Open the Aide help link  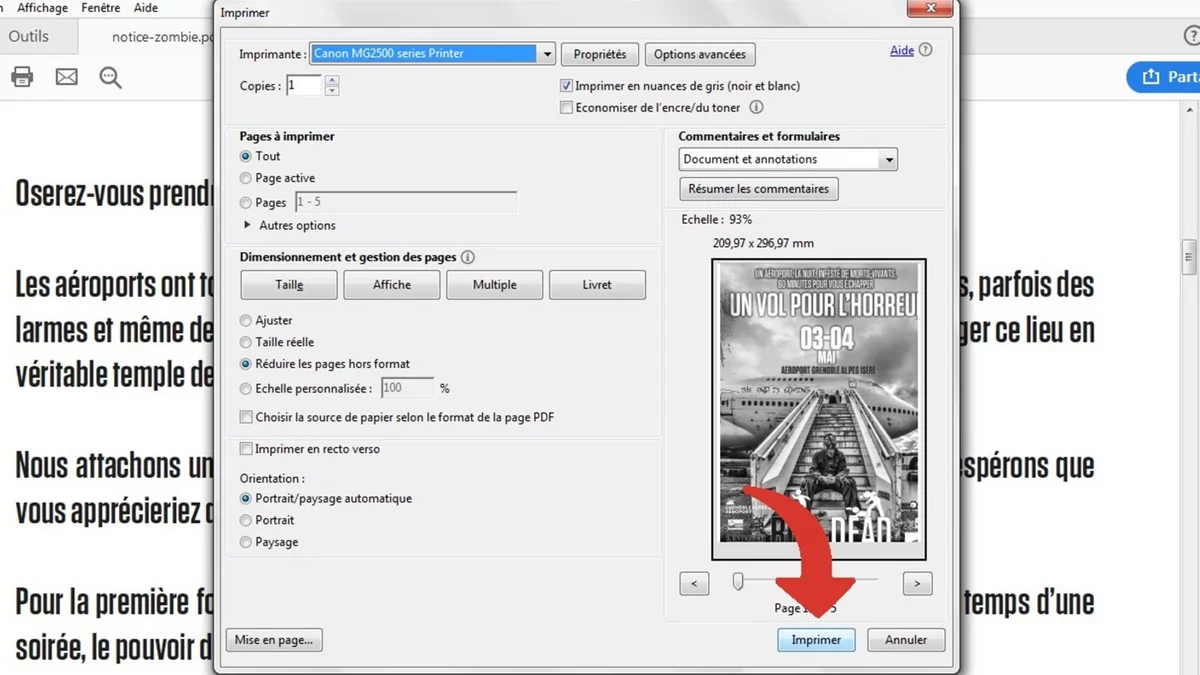point(901,50)
